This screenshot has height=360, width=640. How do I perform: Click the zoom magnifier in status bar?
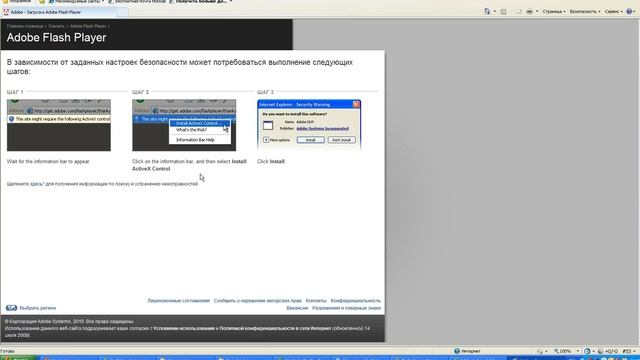click(556, 351)
